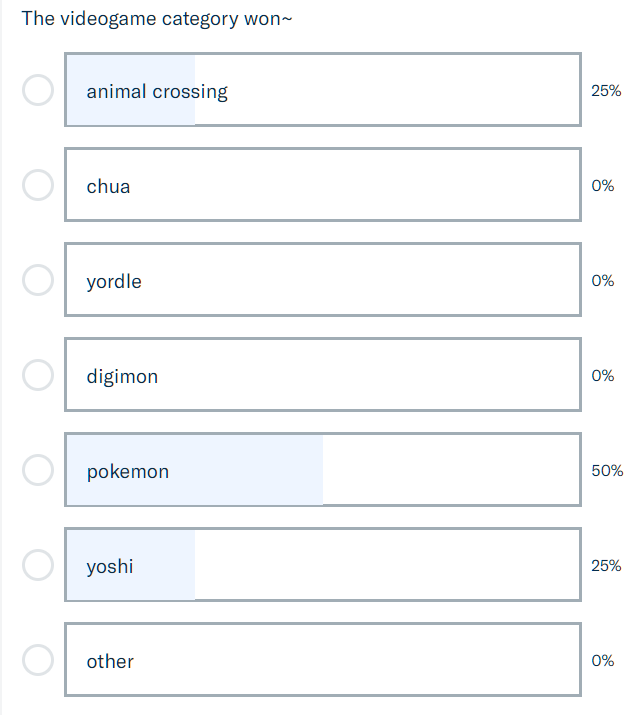Click the other option box
Image resolution: width=633 pixels, height=715 pixels.
pyautogui.click(x=322, y=661)
